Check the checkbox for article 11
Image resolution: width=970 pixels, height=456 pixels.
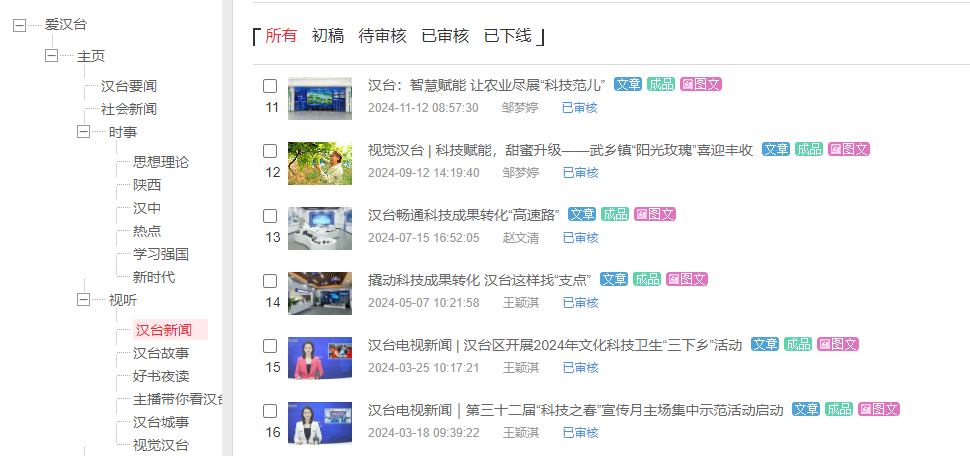pyautogui.click(x=270, y=86)
